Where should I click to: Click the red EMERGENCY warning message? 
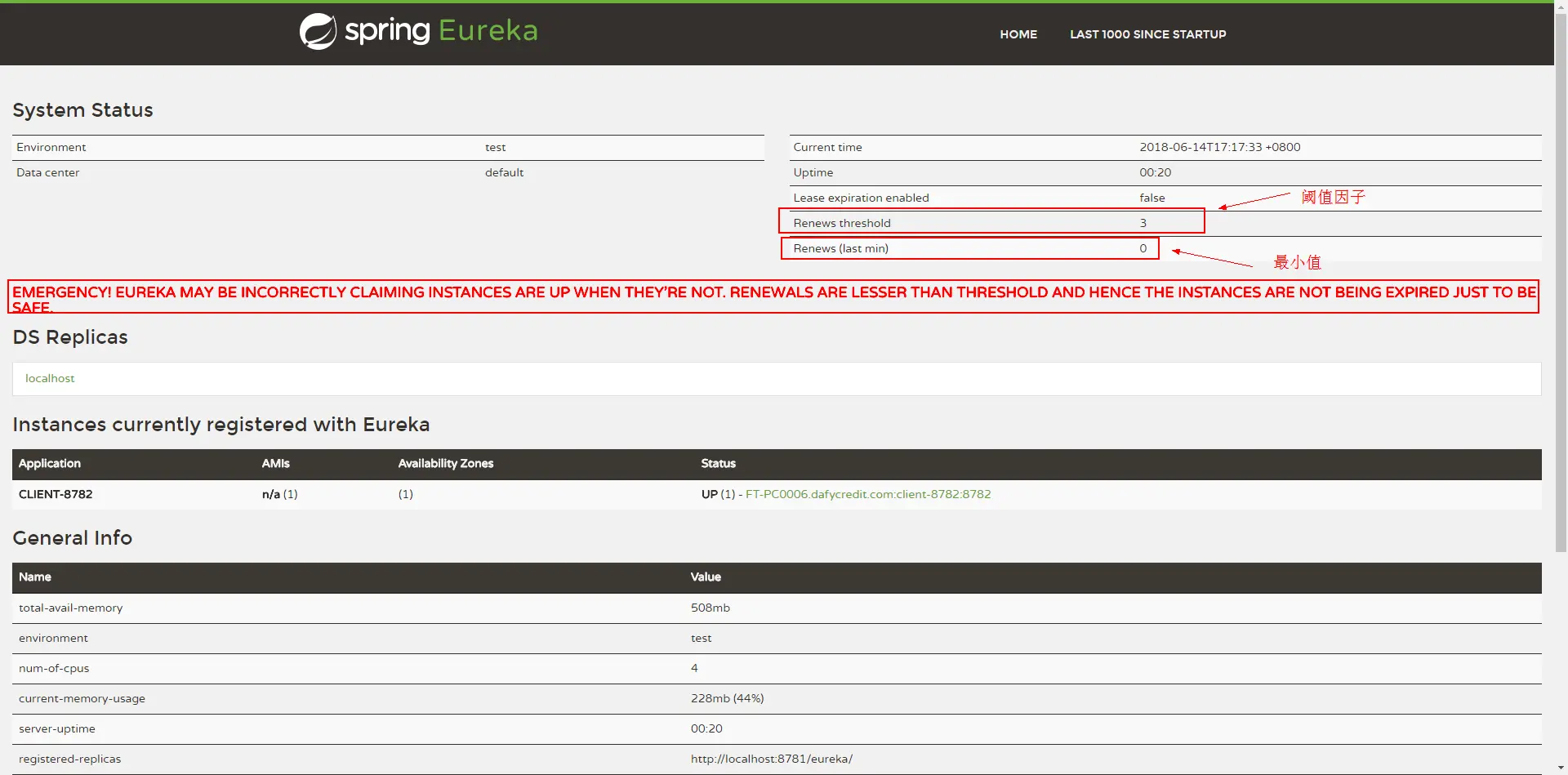[774, 299]
